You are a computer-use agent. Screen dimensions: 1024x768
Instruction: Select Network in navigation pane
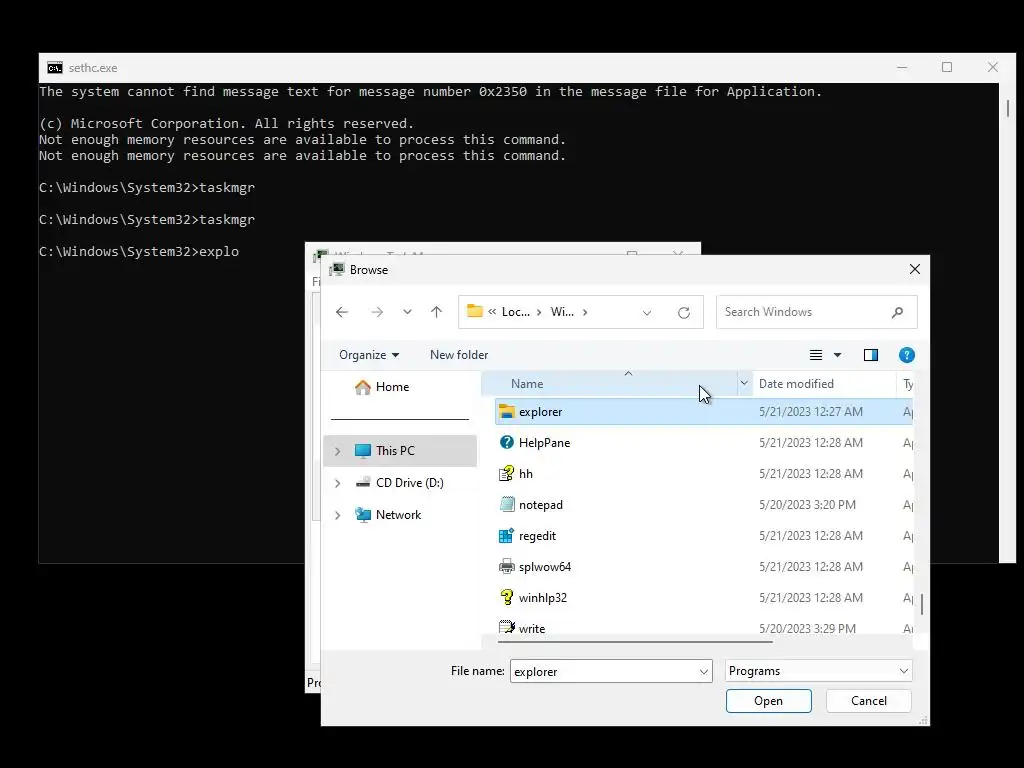point(398,515)
